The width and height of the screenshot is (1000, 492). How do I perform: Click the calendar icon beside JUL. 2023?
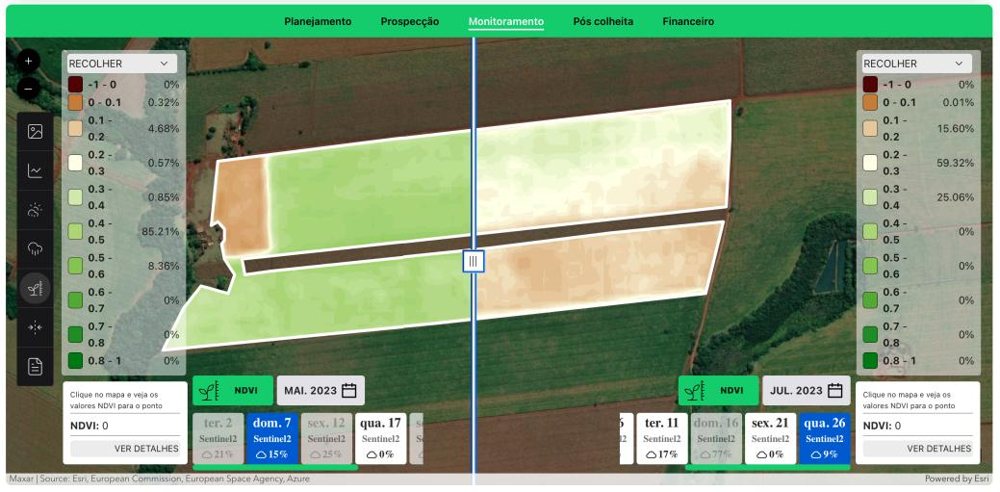[x=835, y=391]
